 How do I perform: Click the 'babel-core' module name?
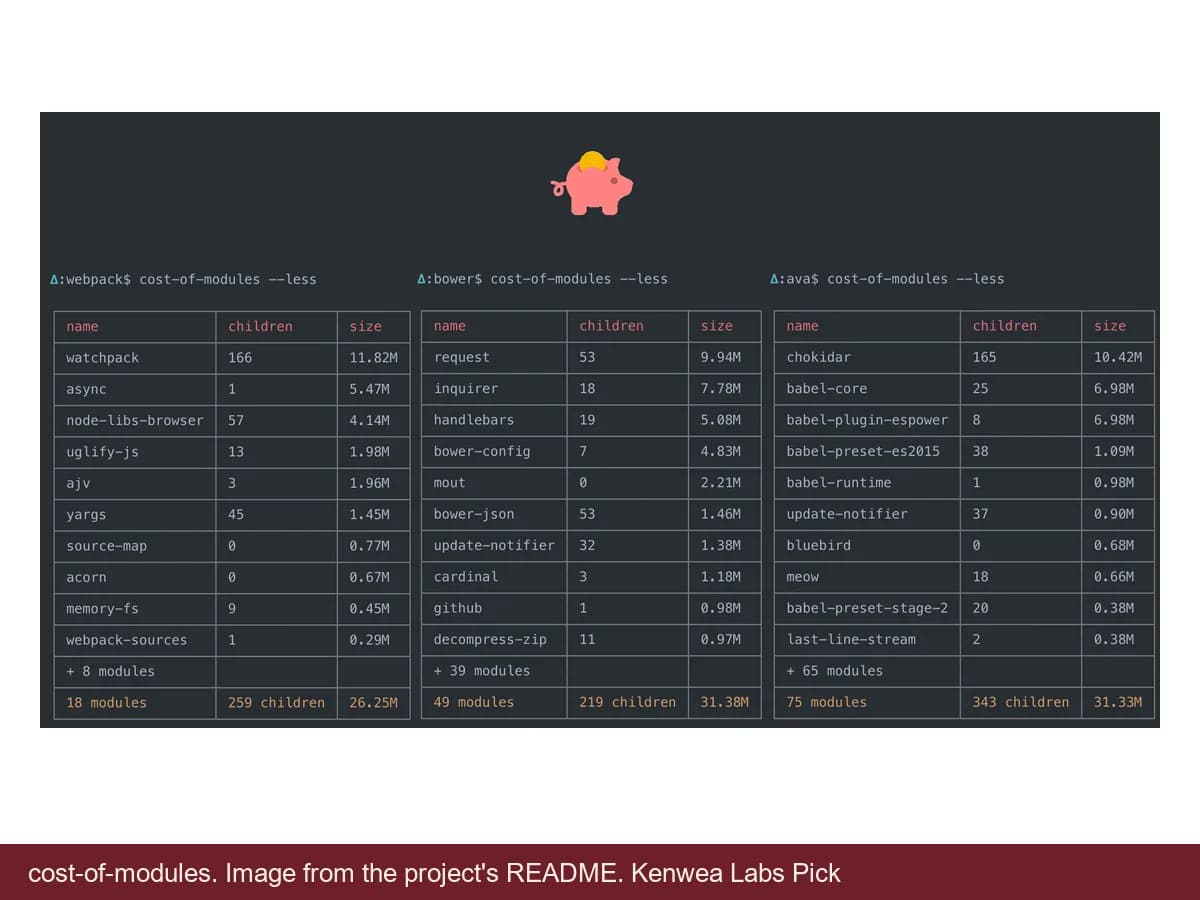tap(827, 388)
